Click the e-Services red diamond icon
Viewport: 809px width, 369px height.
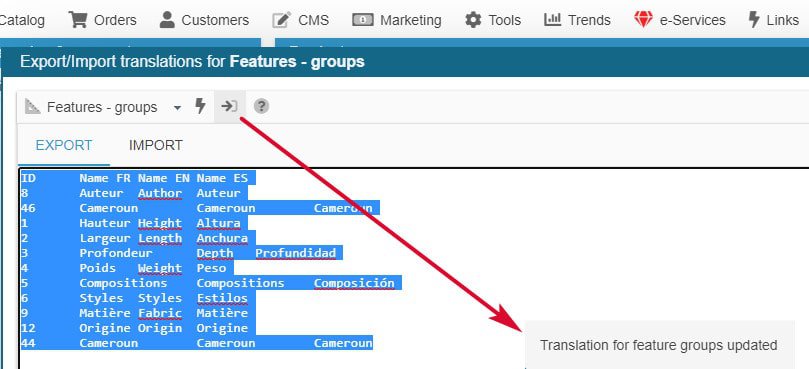(643, 20)
